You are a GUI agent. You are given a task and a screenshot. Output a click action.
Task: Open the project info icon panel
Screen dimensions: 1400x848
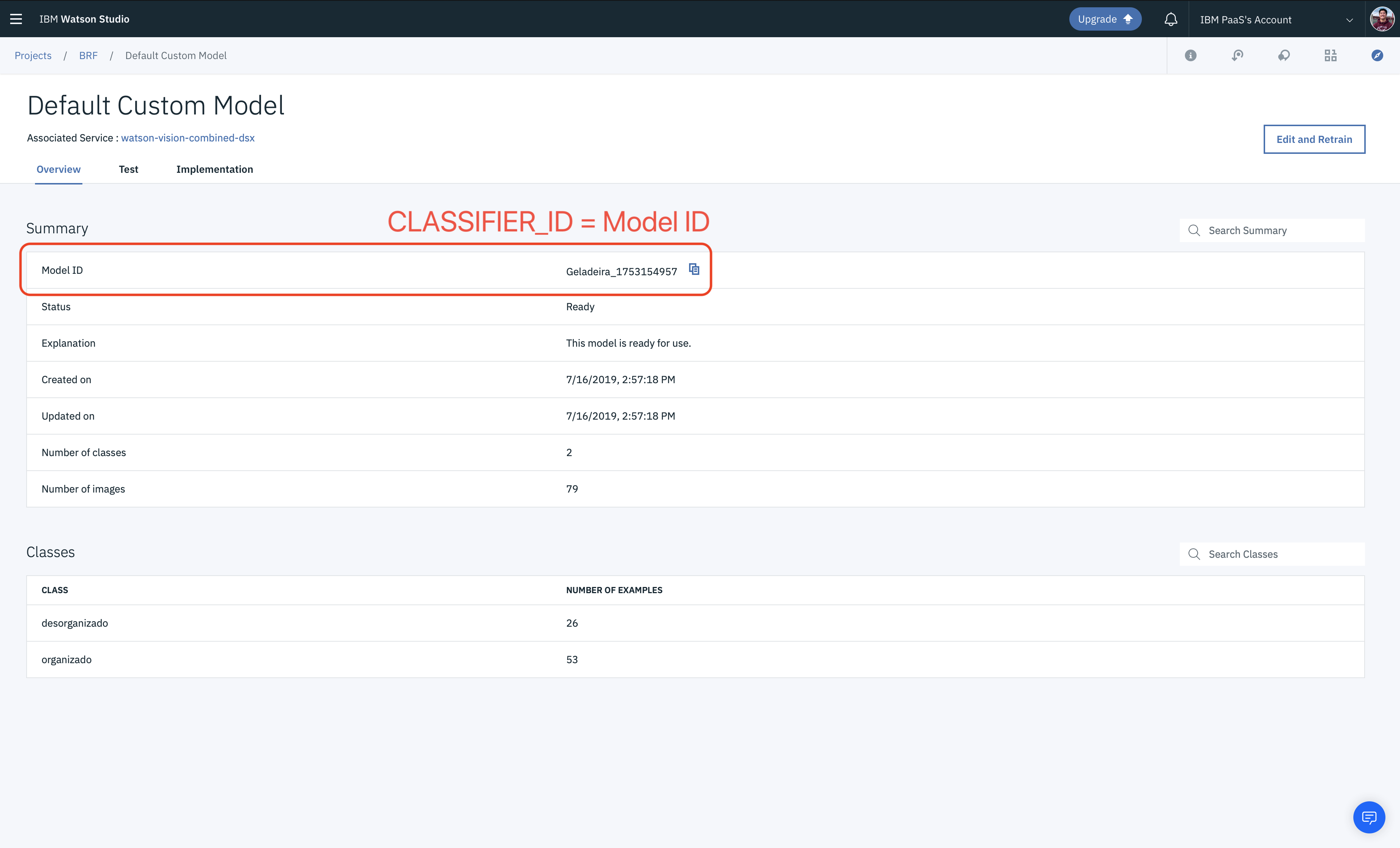click(1190, 55)
